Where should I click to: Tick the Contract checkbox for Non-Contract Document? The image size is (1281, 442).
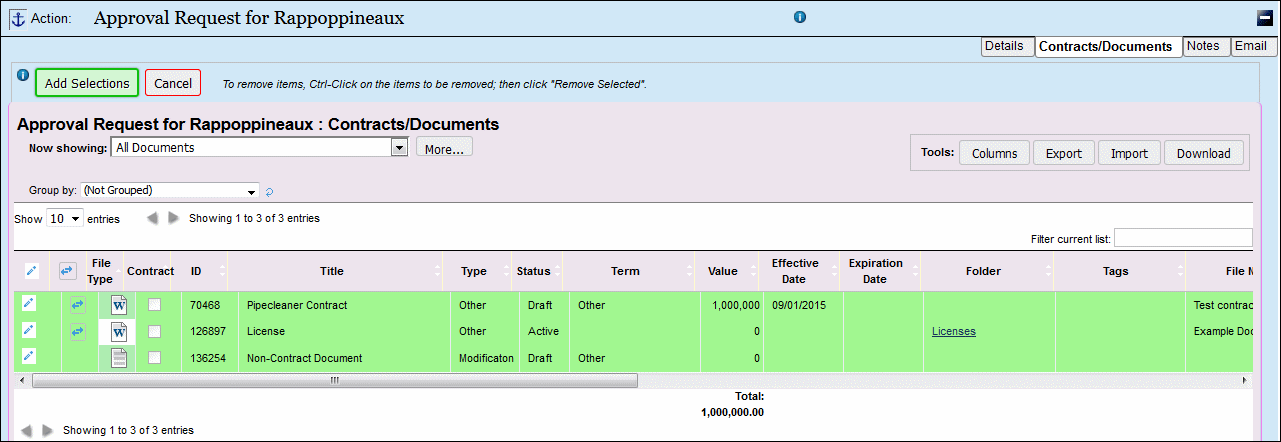(x=154, y=357)
